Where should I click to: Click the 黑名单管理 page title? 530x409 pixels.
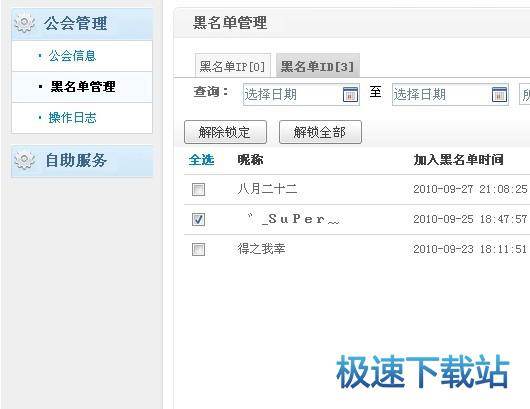[x=230, y=23]
